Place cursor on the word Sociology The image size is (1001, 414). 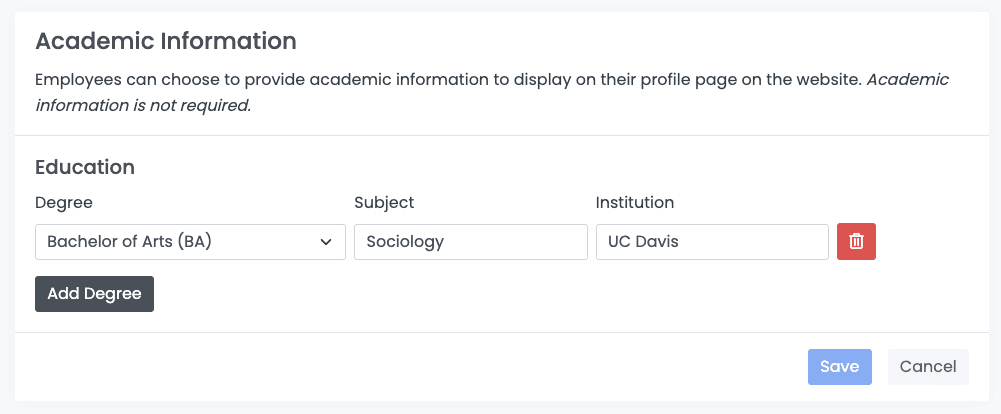[405, 241]
